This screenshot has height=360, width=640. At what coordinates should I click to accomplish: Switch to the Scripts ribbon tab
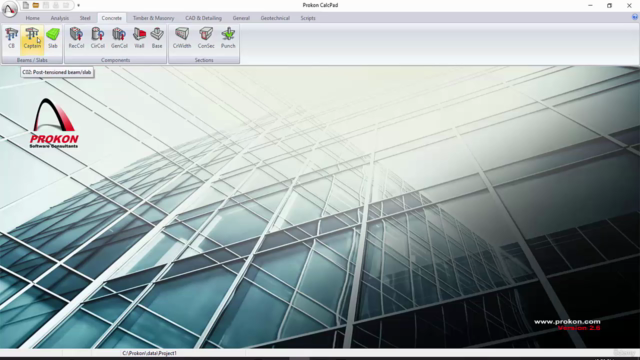pyautogui.click(x=308, y=18)
